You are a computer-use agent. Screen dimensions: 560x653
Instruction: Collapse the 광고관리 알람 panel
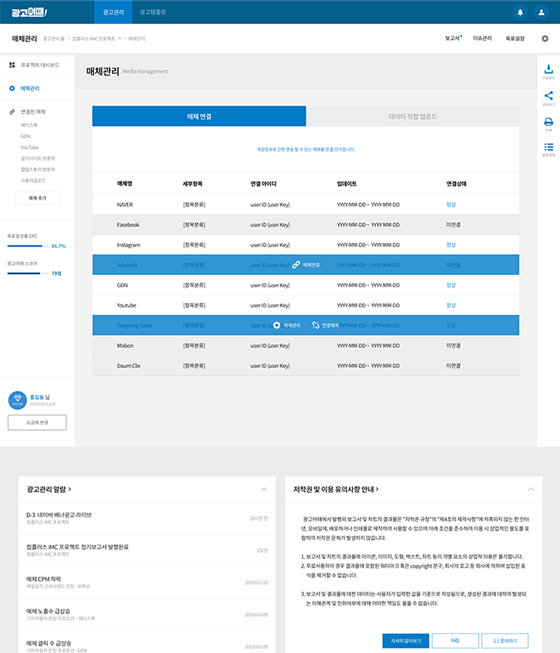click(264, 489)
